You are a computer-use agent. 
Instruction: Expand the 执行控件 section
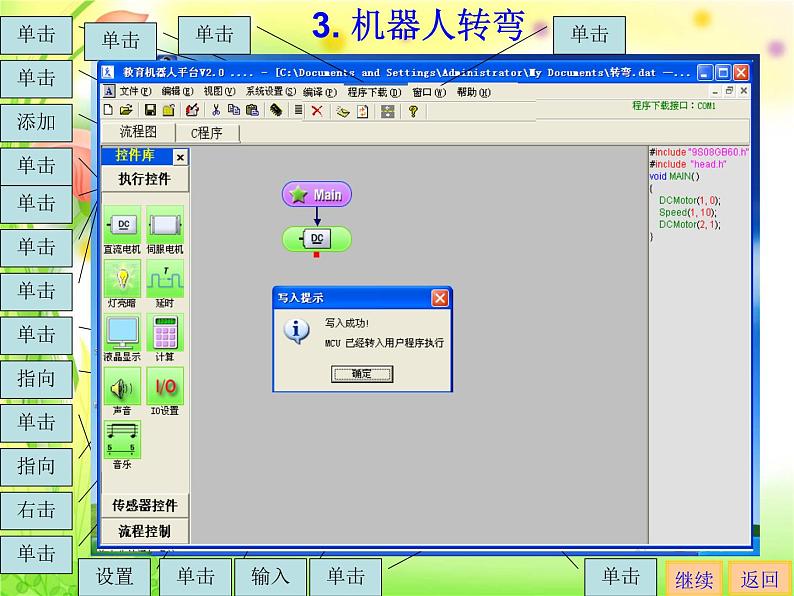coord(145,179)
